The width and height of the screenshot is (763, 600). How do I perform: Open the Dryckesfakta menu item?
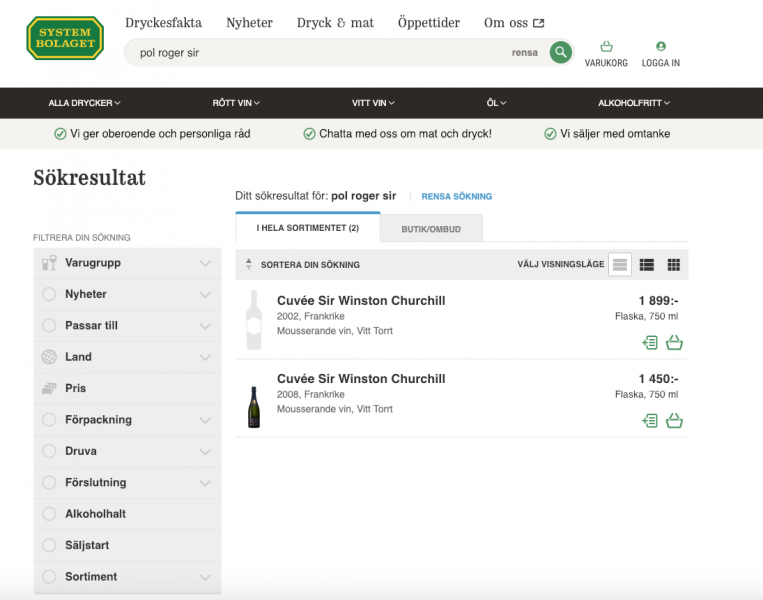coord(164,23)
